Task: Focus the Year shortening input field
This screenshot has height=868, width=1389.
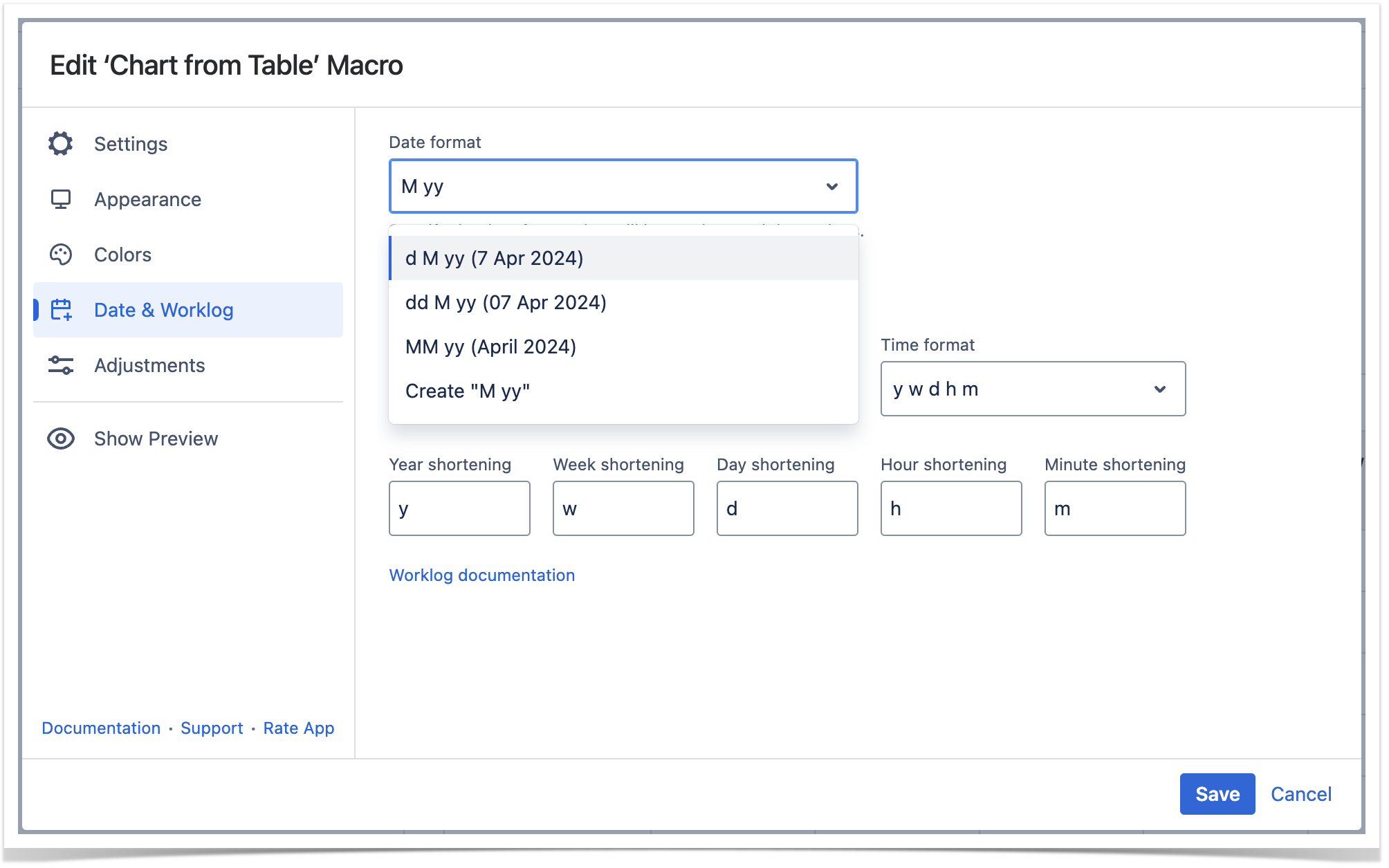Action: (459, 508)
